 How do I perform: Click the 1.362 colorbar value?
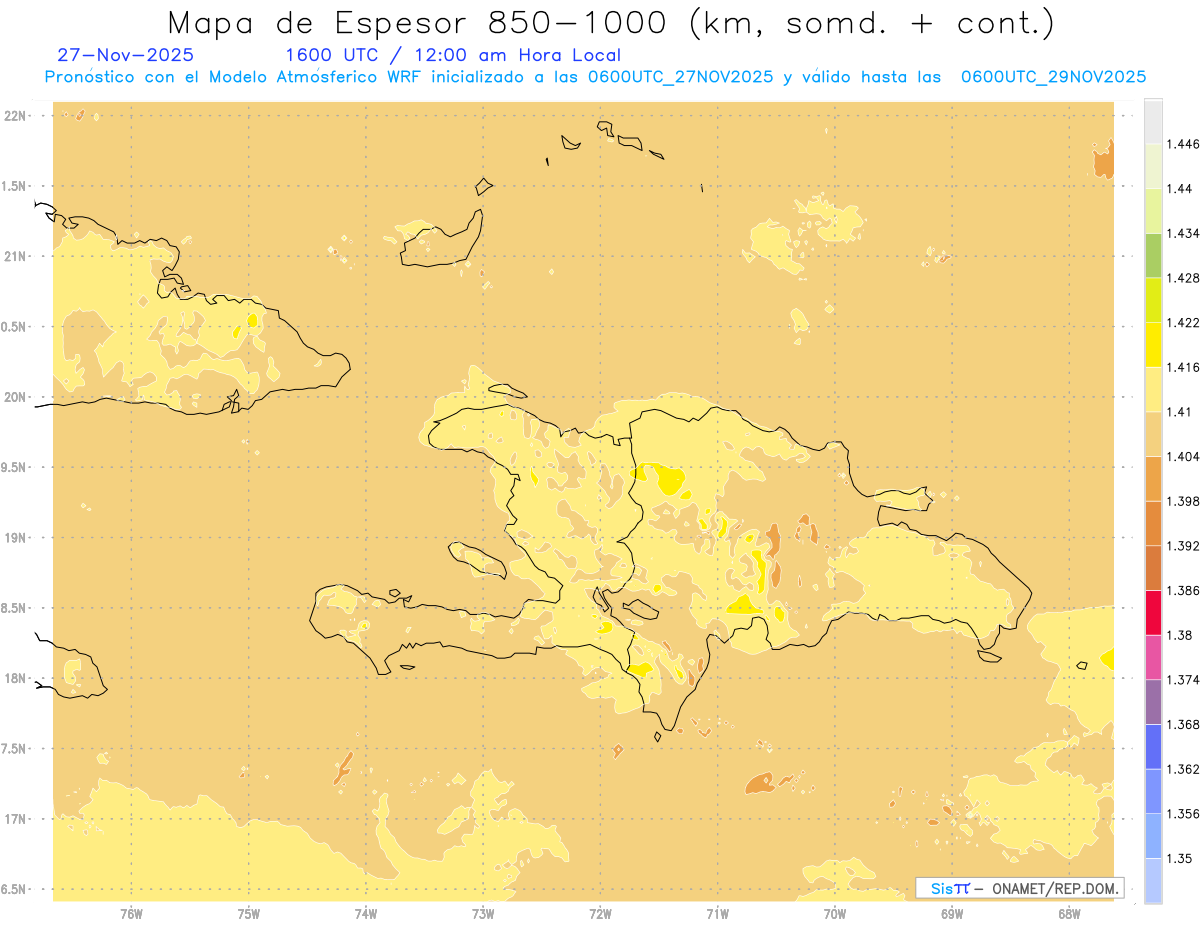1182,769
